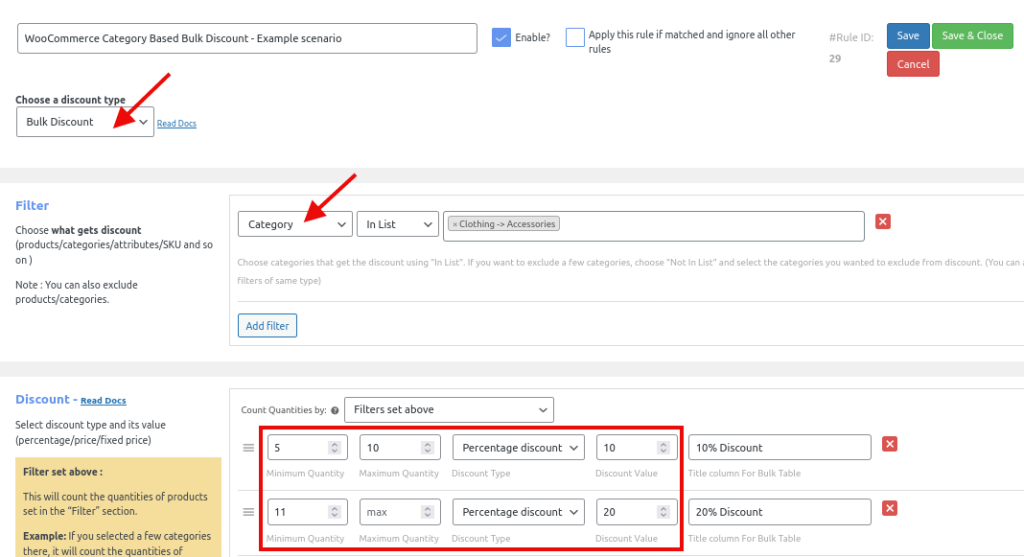Remove the 10% Discount range row
Screen dimensions: 1024x557
click(x=889, y=444)
